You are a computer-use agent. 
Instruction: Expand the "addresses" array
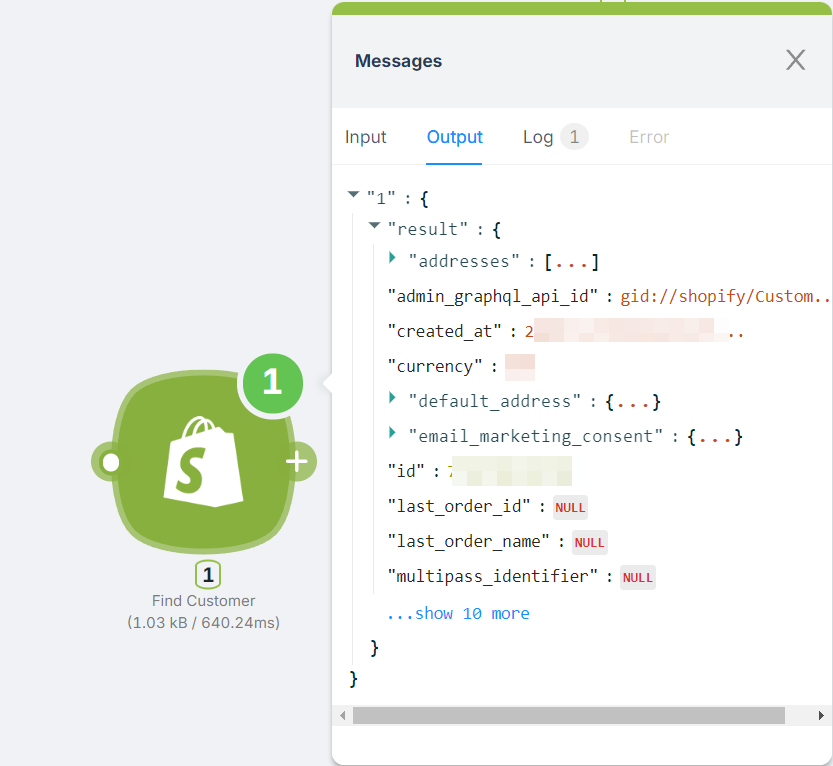(x=393, y=259)
